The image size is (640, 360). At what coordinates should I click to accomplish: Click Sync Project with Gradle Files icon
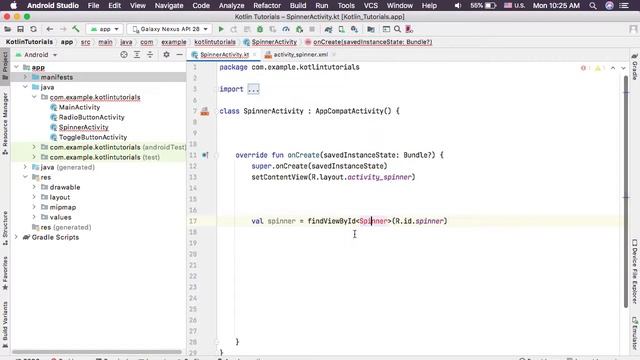pyautogui.click(x=328, y=29)
